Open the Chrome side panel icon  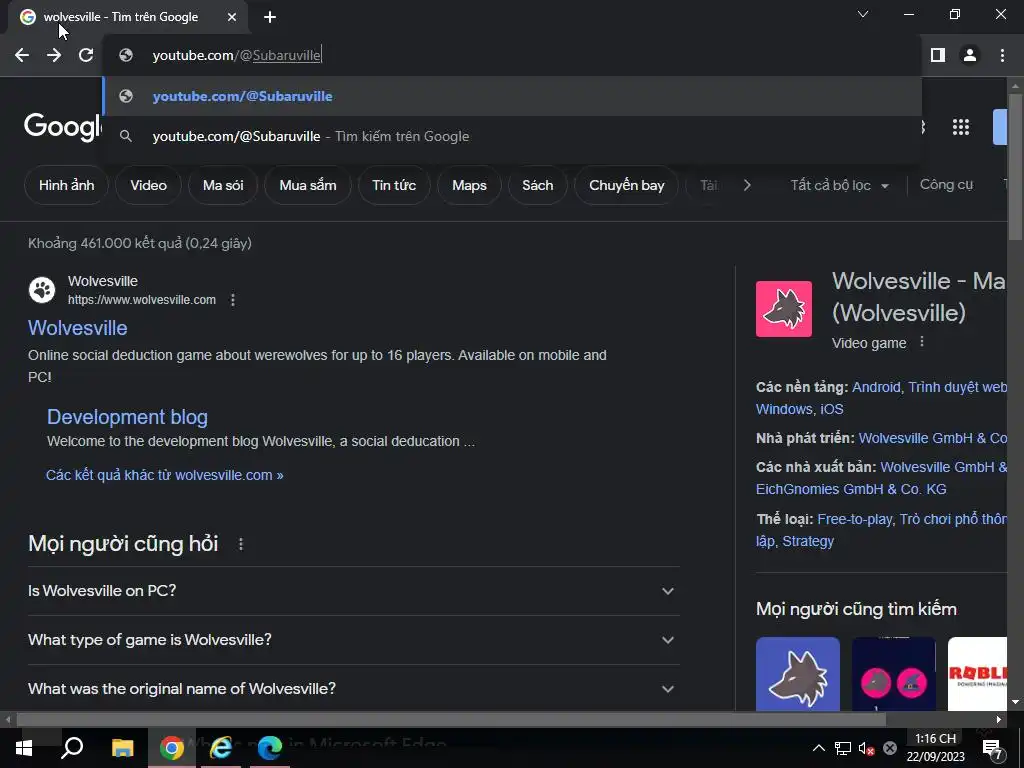[x=937, y=55]
